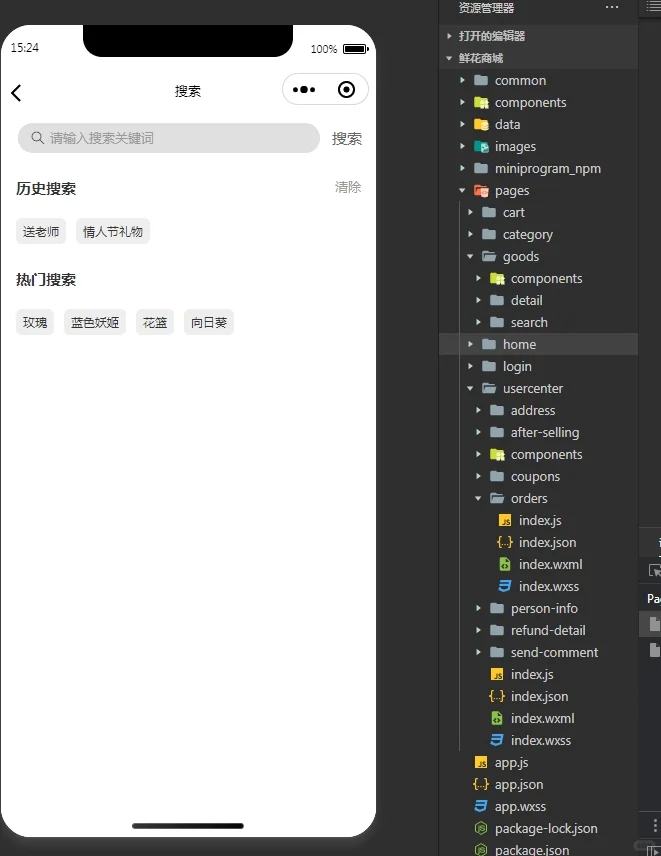Click the components folder icon under goods

497,278
